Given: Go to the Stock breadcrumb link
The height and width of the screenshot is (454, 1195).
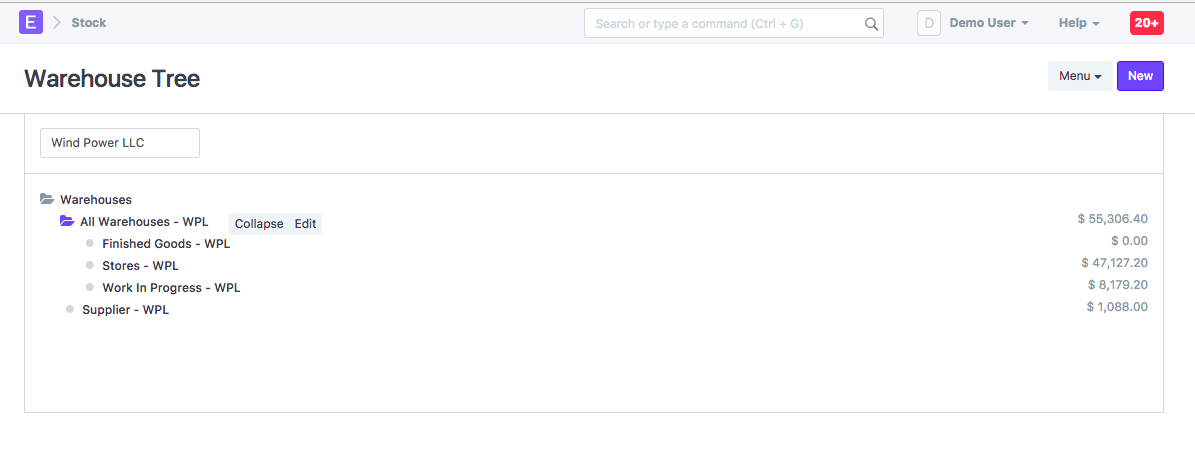Looking at the screenshot, I should click(89, 23).
